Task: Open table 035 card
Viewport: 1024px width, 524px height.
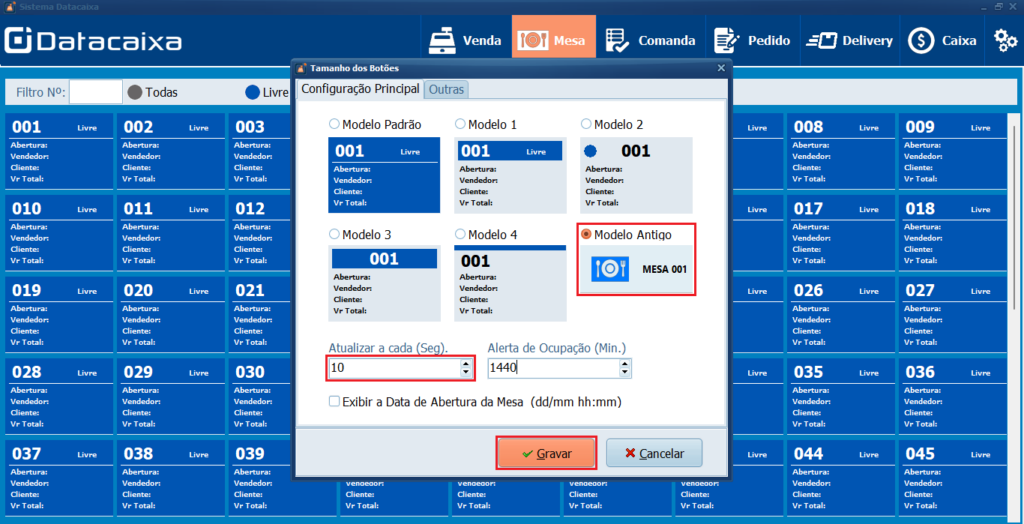Action: pos(841,397)
